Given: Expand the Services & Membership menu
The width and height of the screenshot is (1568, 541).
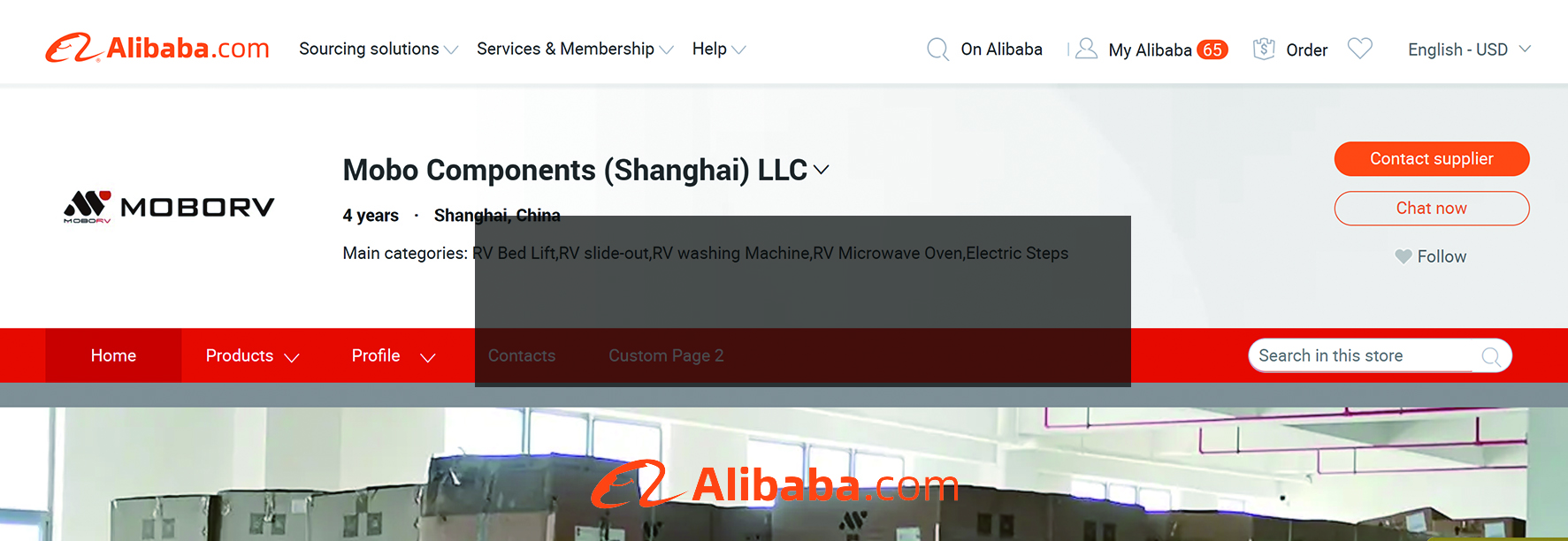Looking at the screenshot, I should [x=575, y=49].
